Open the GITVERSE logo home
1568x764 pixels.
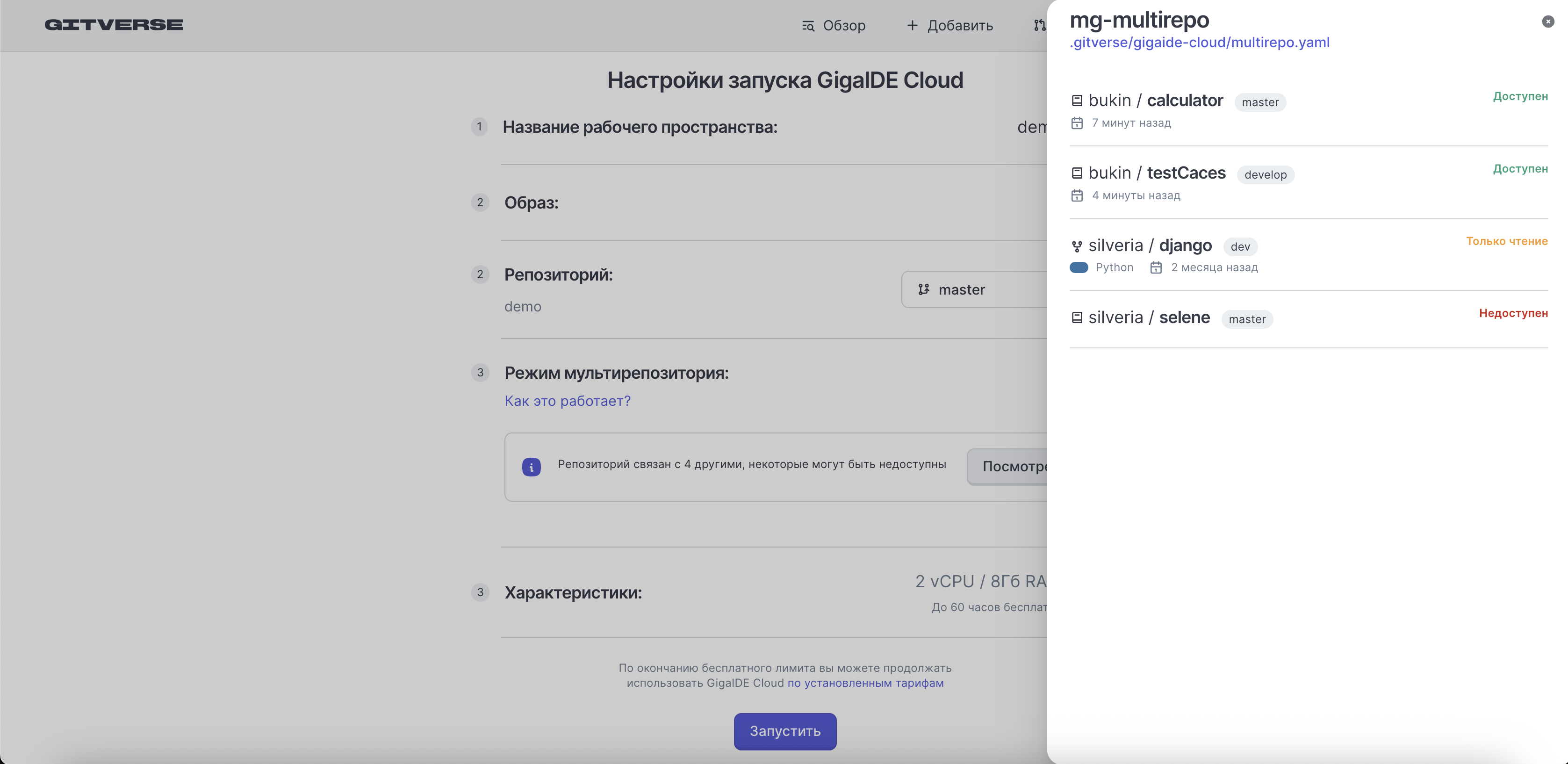[114, 25]
